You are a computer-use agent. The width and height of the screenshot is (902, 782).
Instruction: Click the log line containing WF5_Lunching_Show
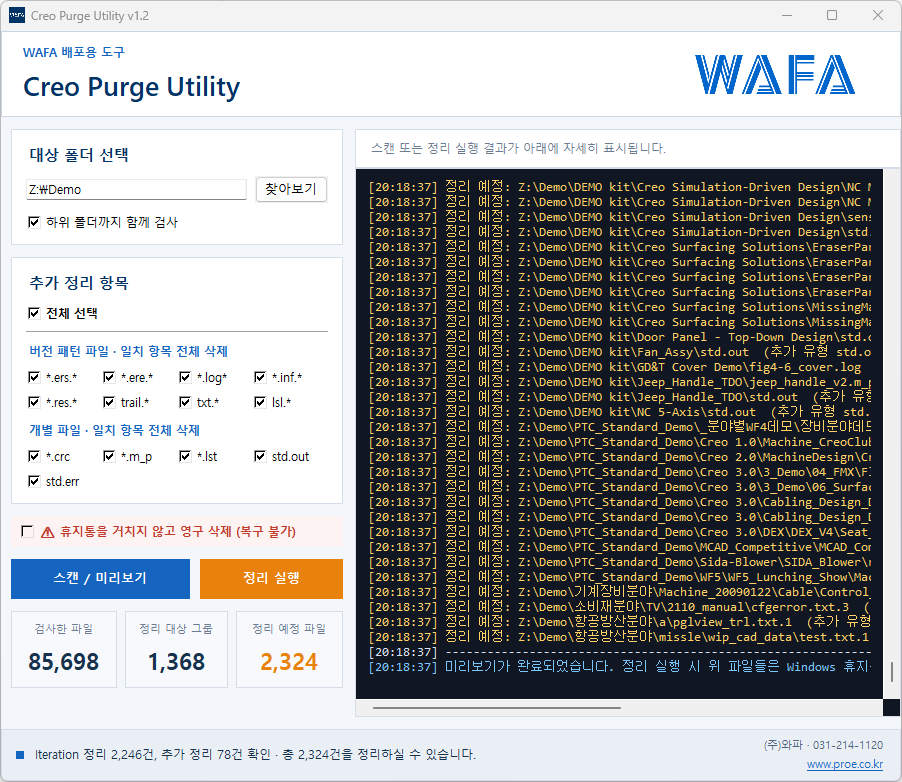pos(619,577)
